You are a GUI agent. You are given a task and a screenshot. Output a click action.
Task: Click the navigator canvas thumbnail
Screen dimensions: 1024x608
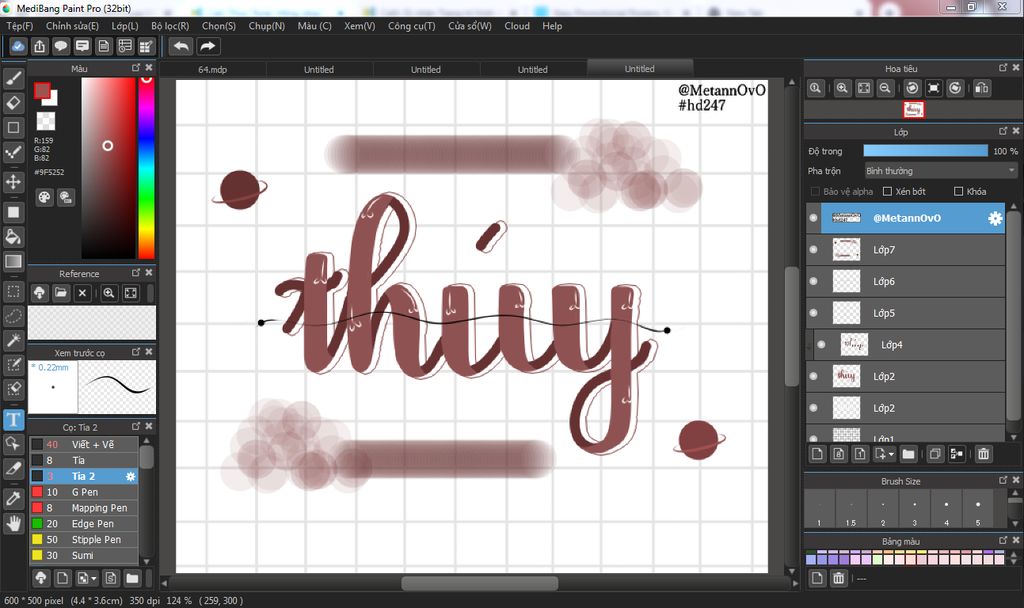(x=914, y=110)
